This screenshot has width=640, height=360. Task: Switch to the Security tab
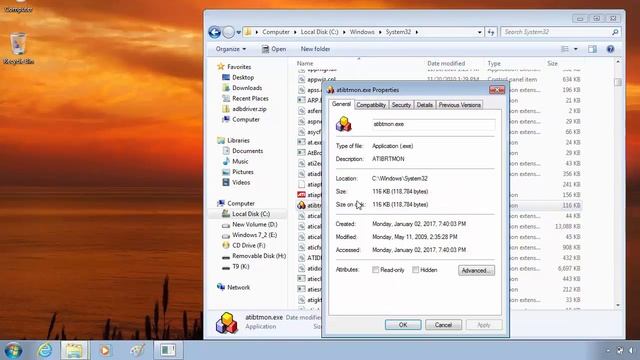[401, 105]
